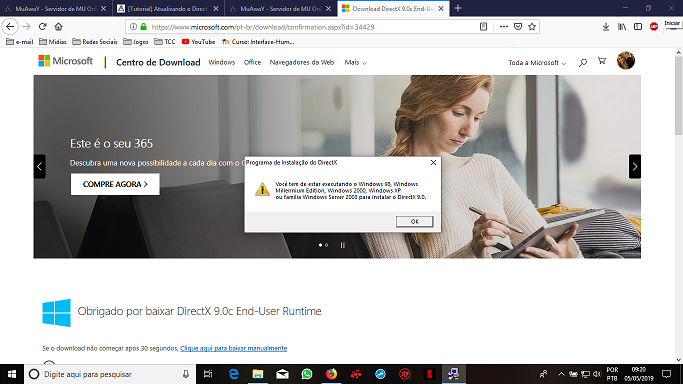Viewport: 683px width, 384px height.
Task: Click OK in the DirectX dialog
Action: (414, 222)
